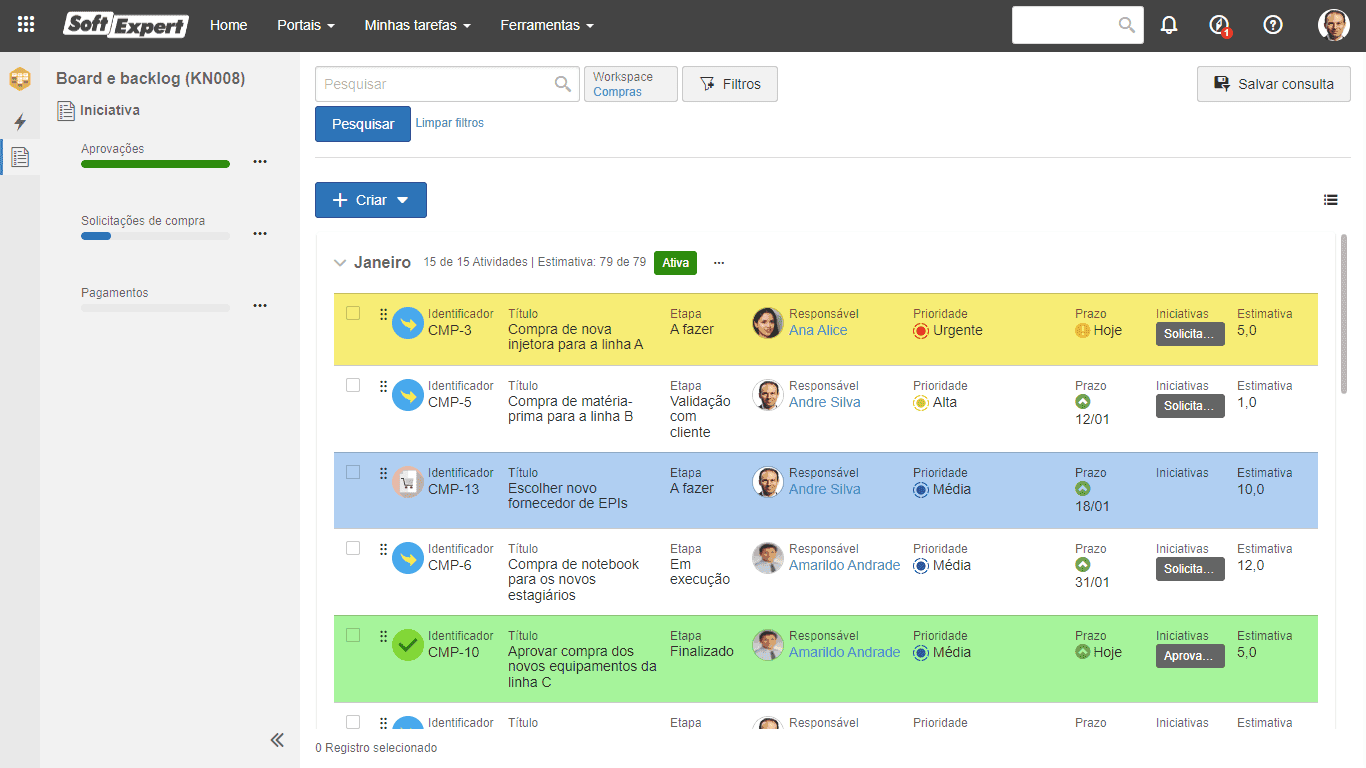Open the Portais menu
The width and height of the screenshot is (1366, 768).
[x=306, y=25]
